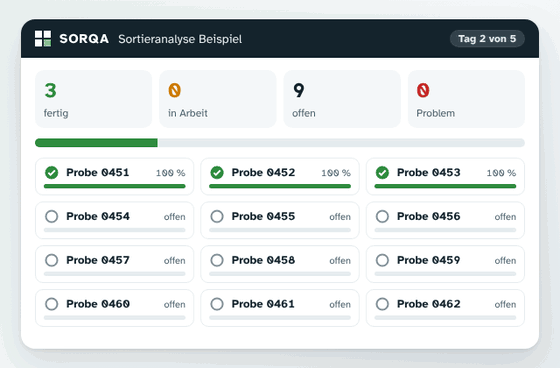Click the '100 %' value on Probe 0453
This screenshot has width=560, height=368.
(501, 173)
